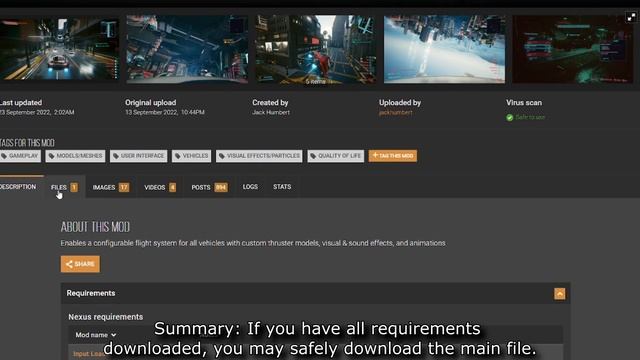Open the thumbnail with red motorcycle rider
The width and height of the screenshot is (640, 360).
(316, 49)
